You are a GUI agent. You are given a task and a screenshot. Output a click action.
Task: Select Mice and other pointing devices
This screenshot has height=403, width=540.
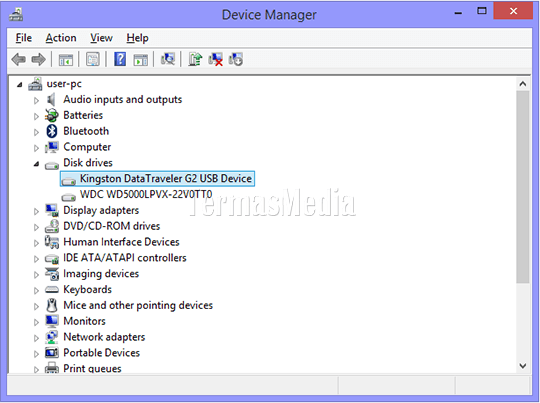(138, 306)
